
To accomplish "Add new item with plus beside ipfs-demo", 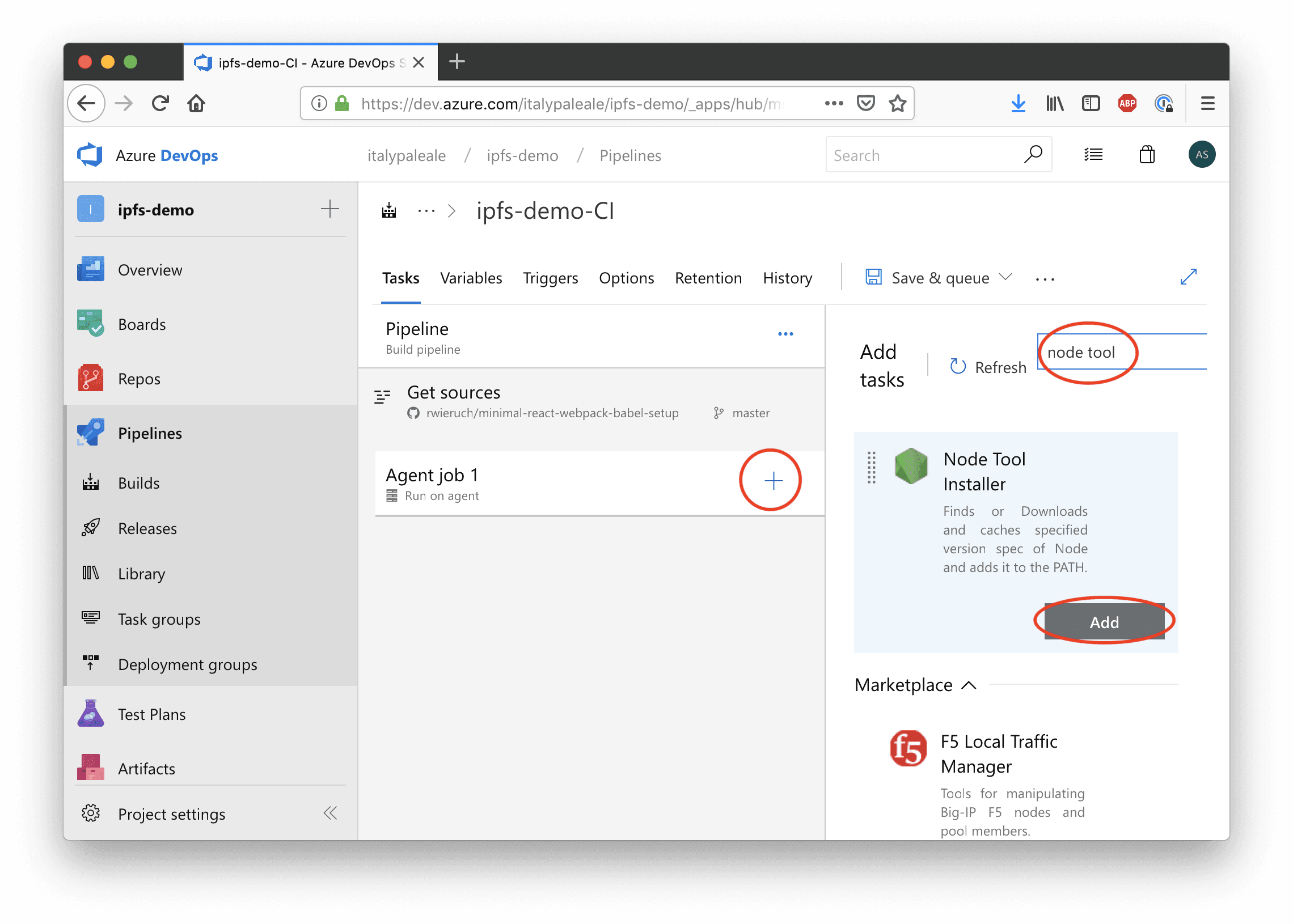I will (x=330, y=209).
